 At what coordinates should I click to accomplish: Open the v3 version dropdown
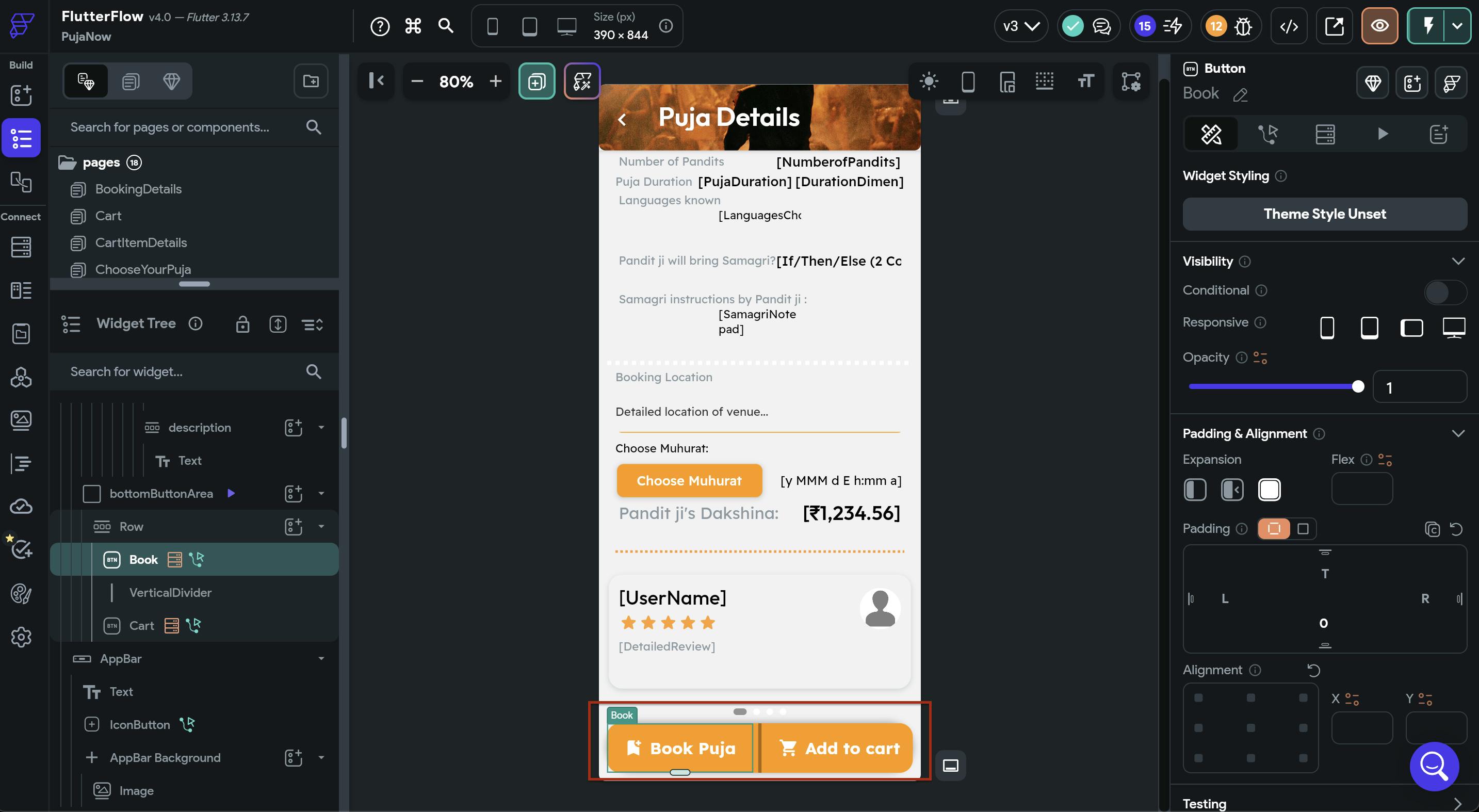pos(1021,26)
